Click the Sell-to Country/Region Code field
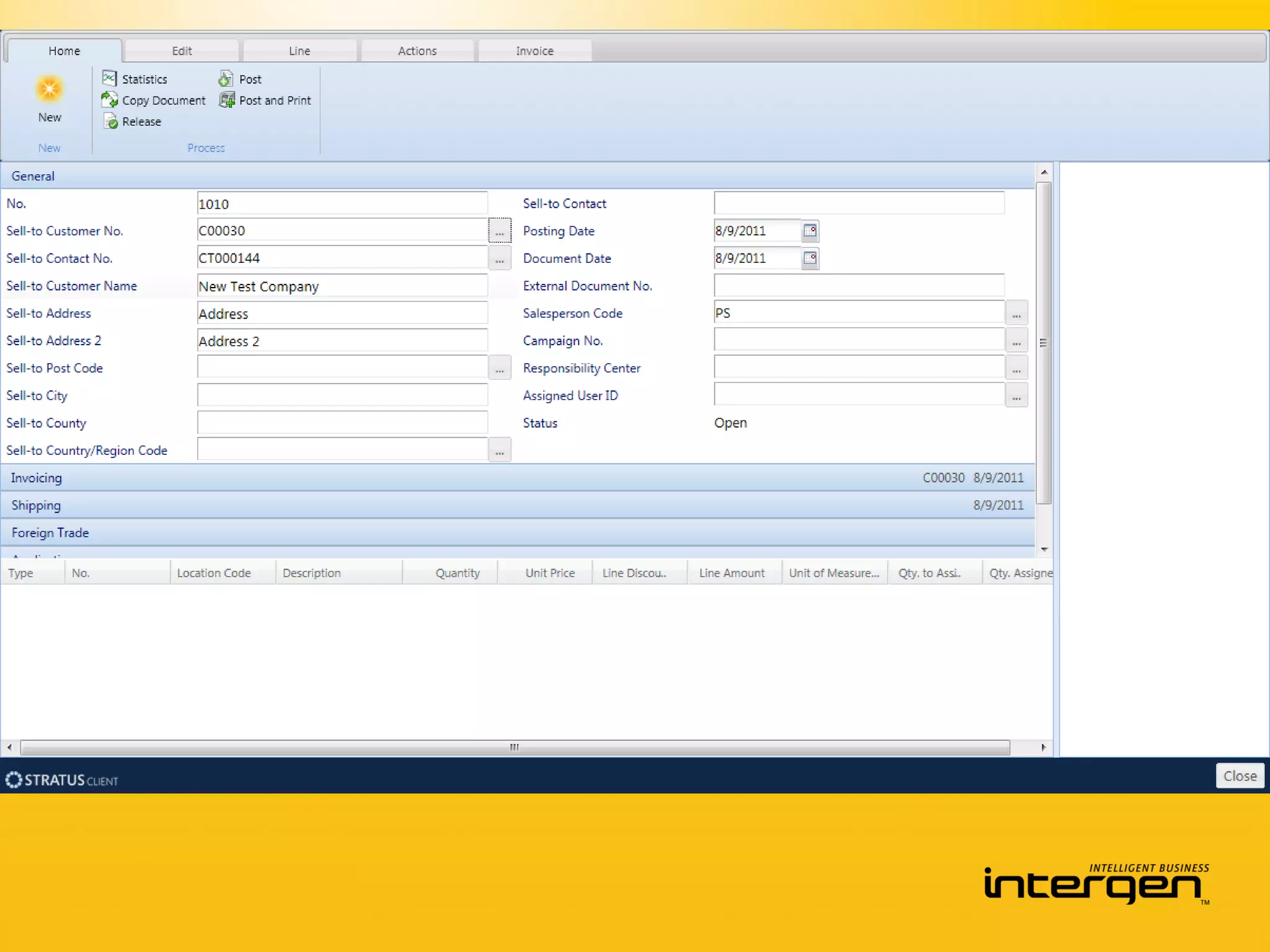The height and width of the screenshot is (952, 1270). tap(342, 450)
